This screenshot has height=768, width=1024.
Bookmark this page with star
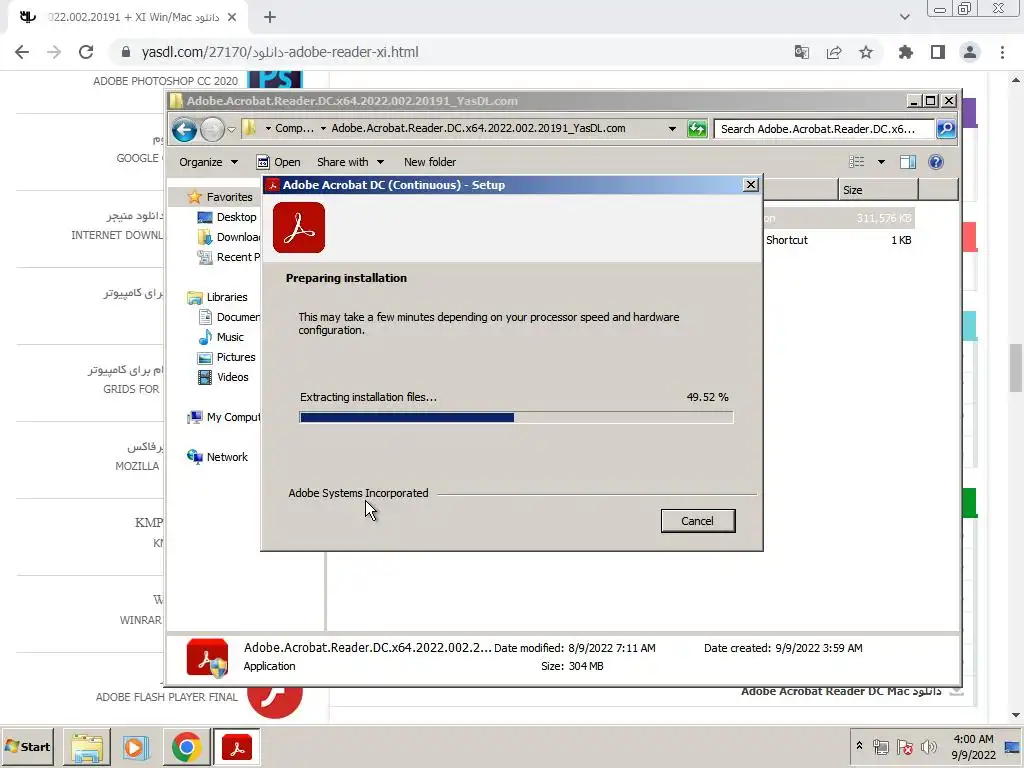point(866,52)
